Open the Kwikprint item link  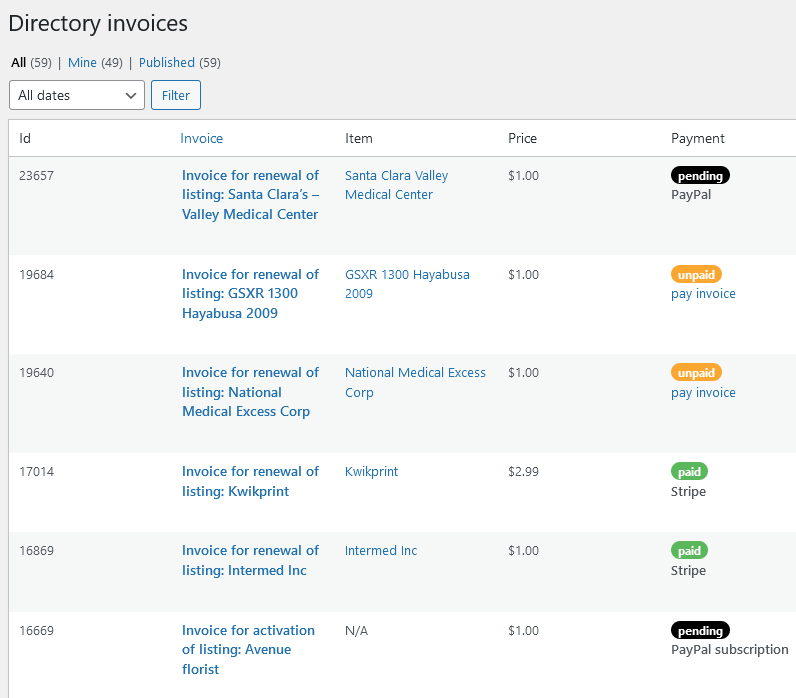coord(372,472)
